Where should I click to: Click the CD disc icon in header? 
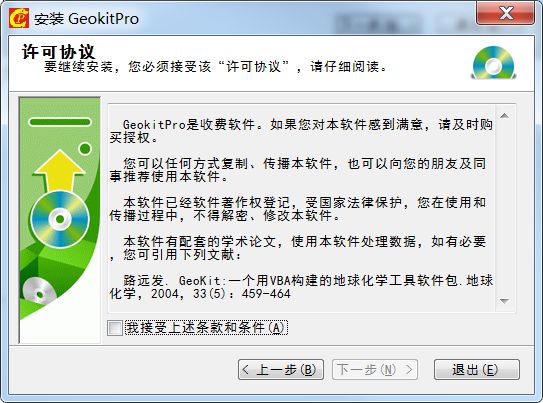(x=494, y=63)
